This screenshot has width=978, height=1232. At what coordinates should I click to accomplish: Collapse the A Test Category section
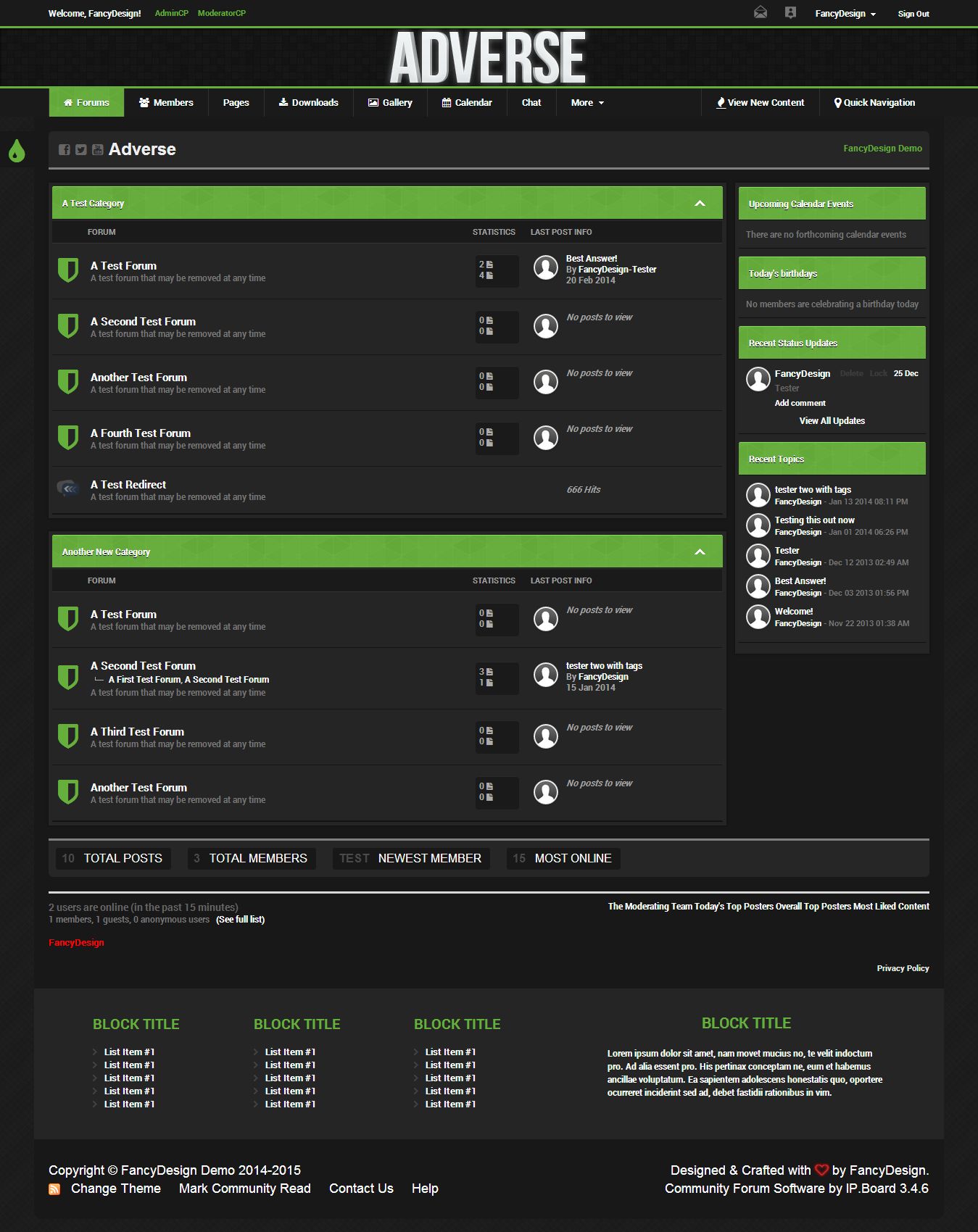click(700, 204)
